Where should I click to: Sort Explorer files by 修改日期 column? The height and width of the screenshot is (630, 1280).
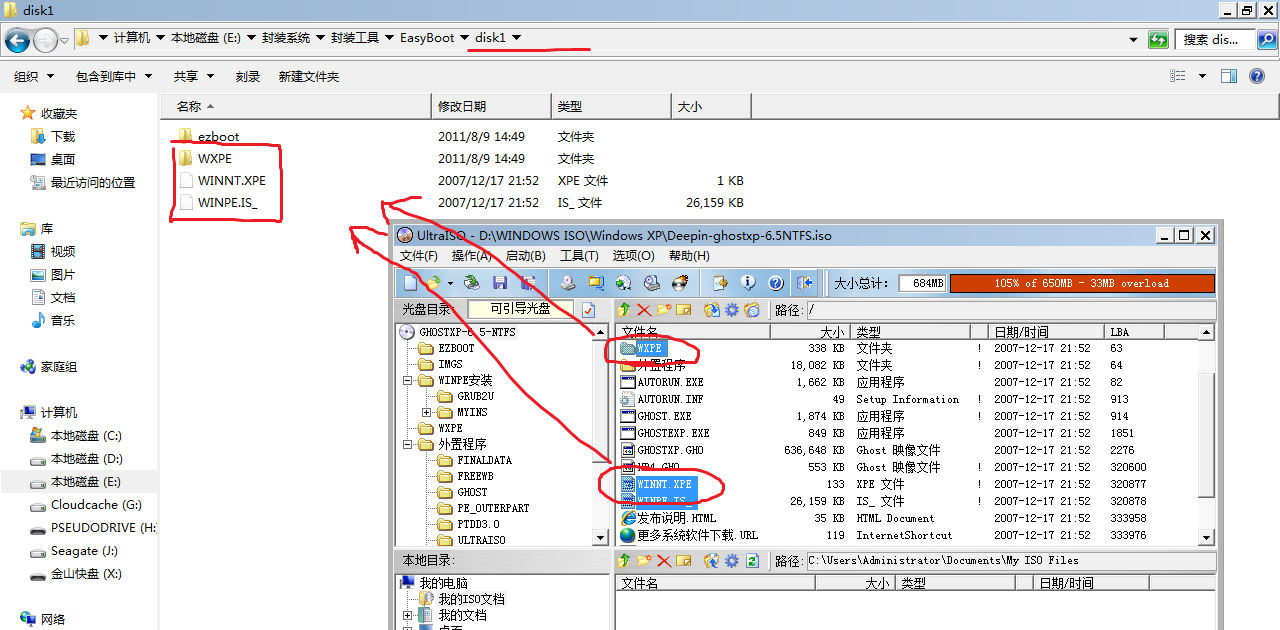pyautogui.click(x=491, y=106)
